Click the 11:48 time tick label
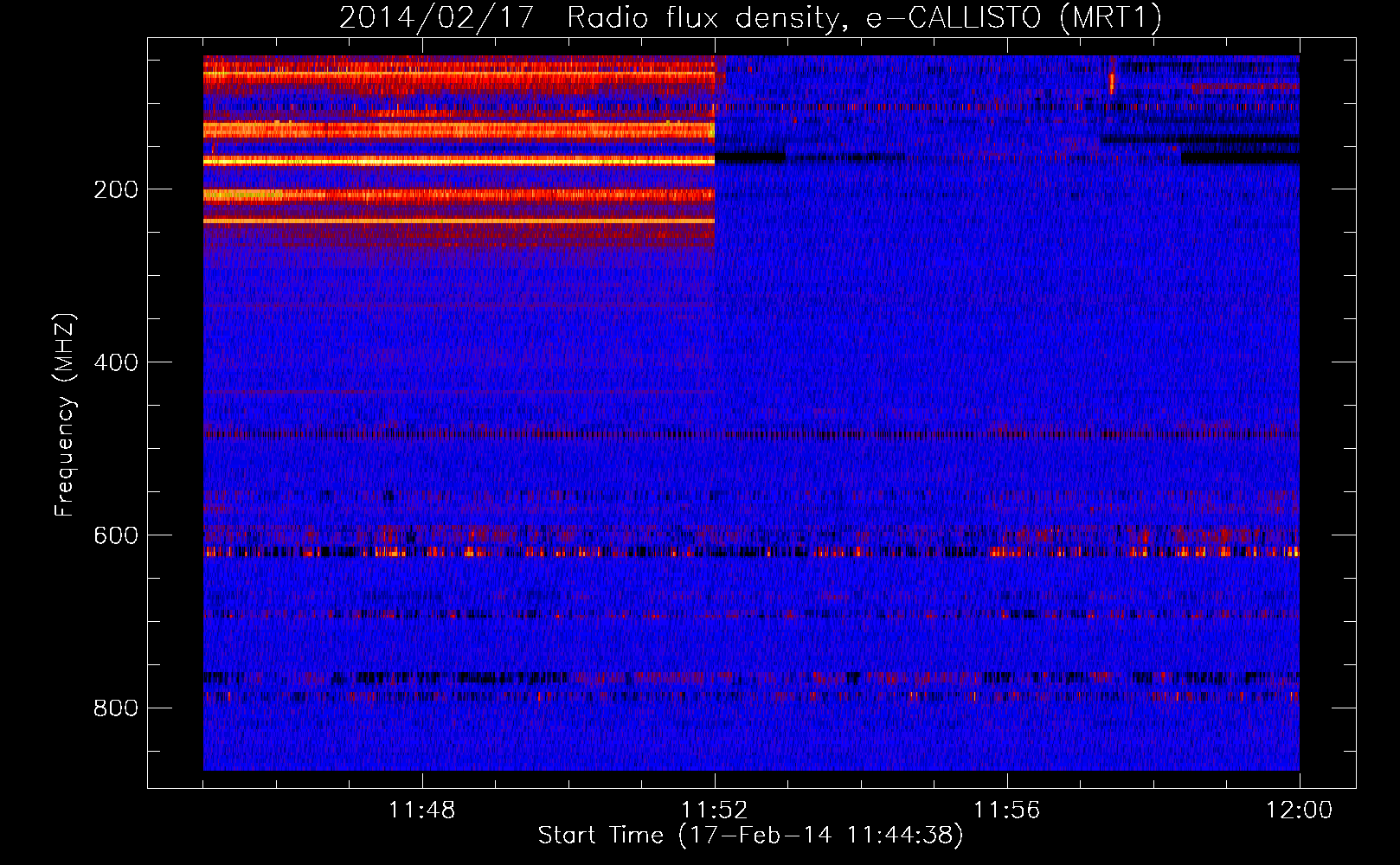Viewport: 1400px width, 865px height. click(421, 811)
